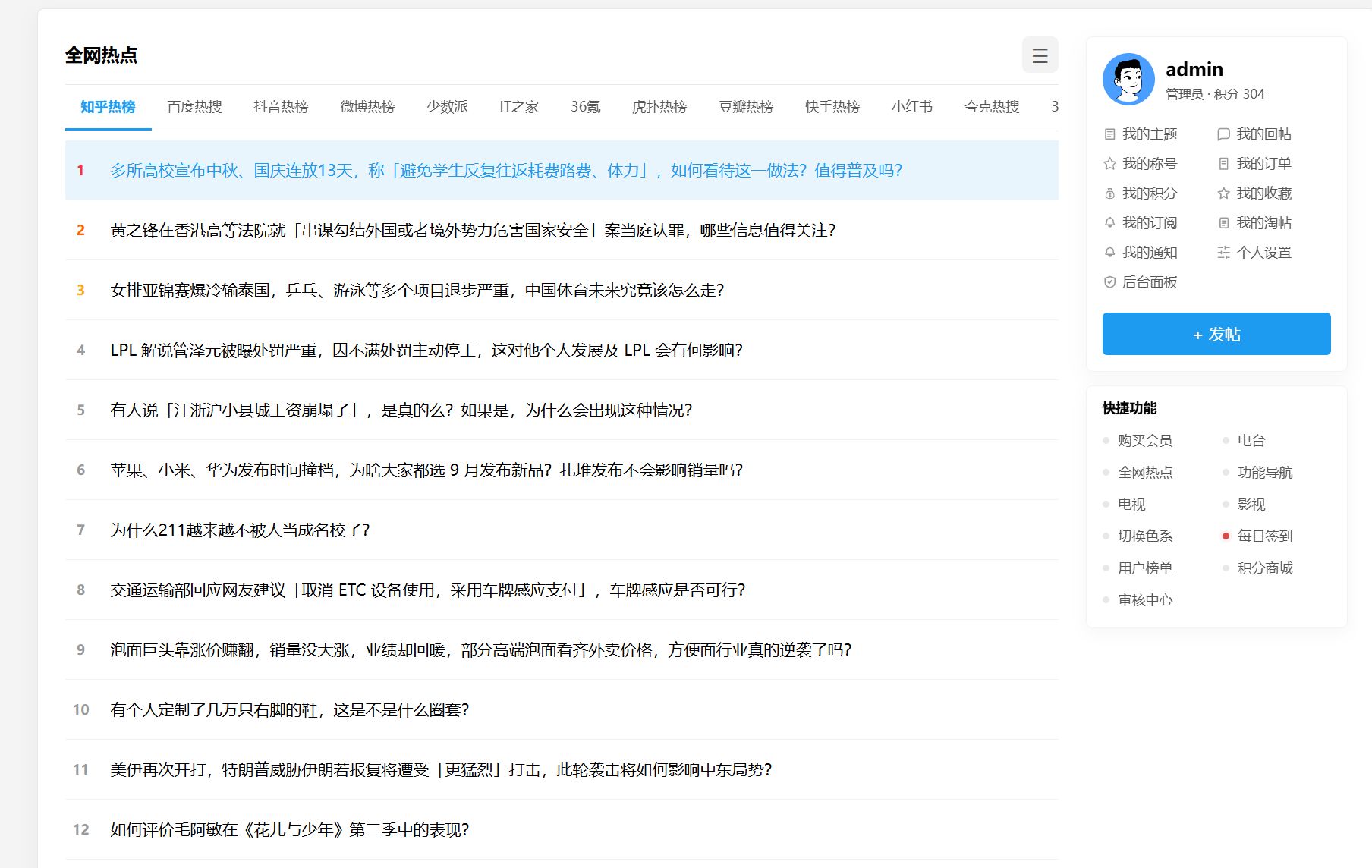Click the + 发帖 button

coord(1216,334)
